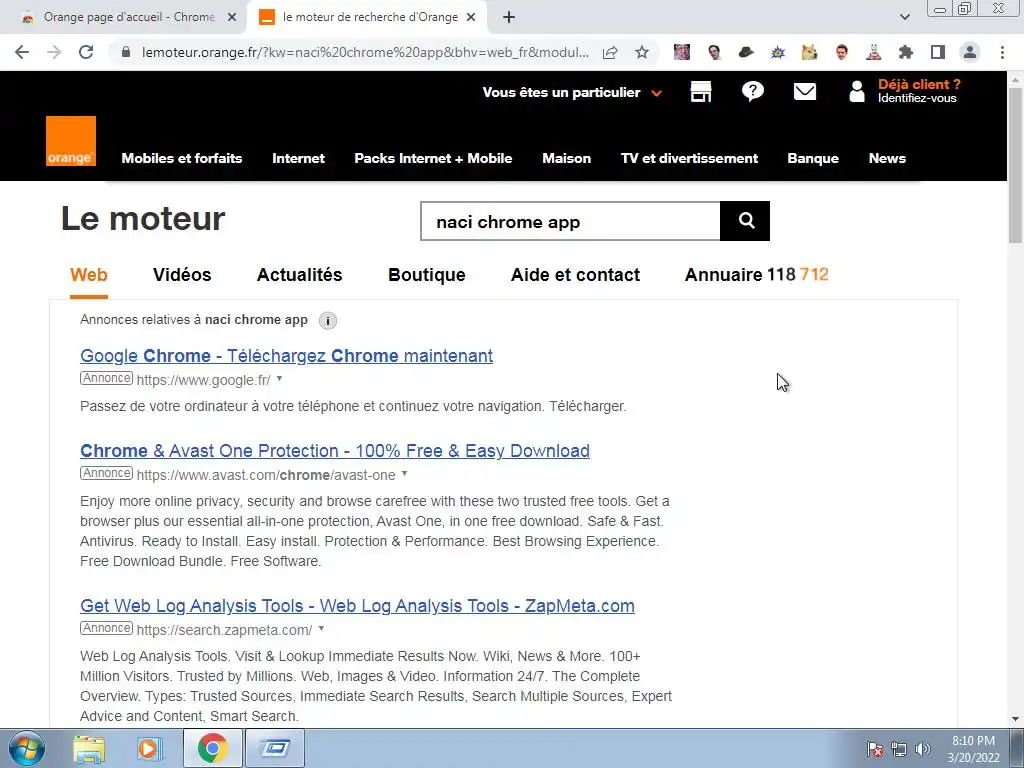Expand the avast.com ad URL arrow
This screenshot has height=768, width=1024.
click(x=404, y=474)
